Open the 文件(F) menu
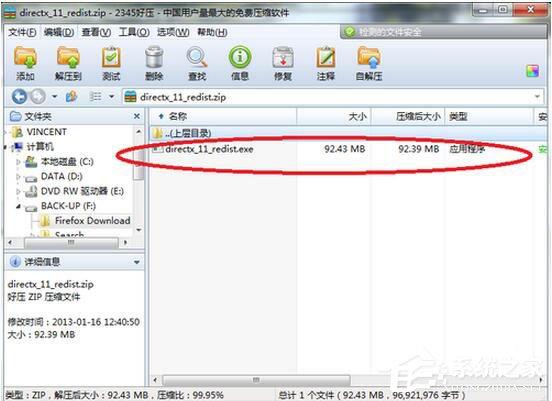The image size is (552, 401). click(22, 32)
